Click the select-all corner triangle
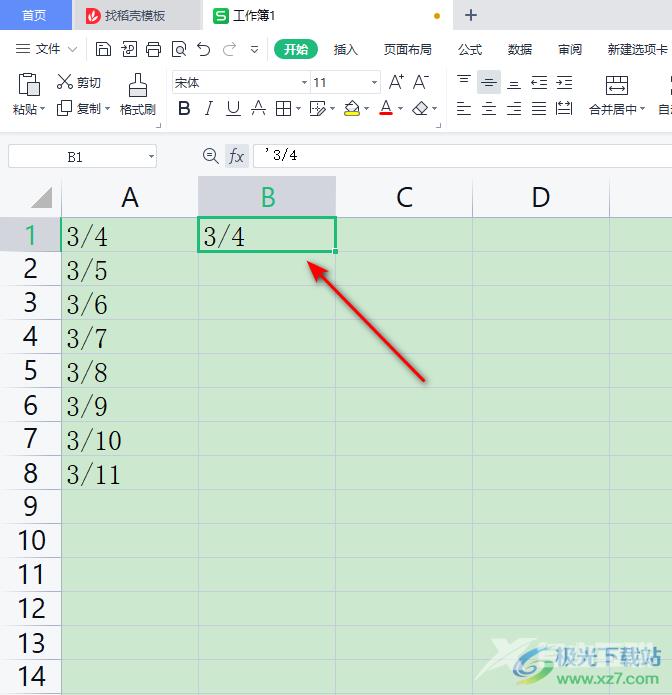The width and height of the screenshot is (672, 695). 42,197
